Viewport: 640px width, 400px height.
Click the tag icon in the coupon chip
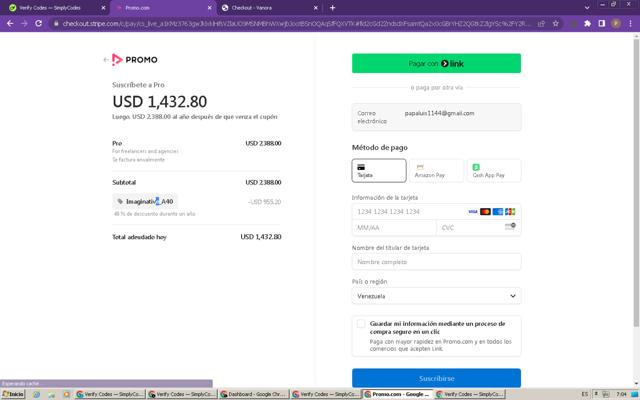click(x=120, y=201)
